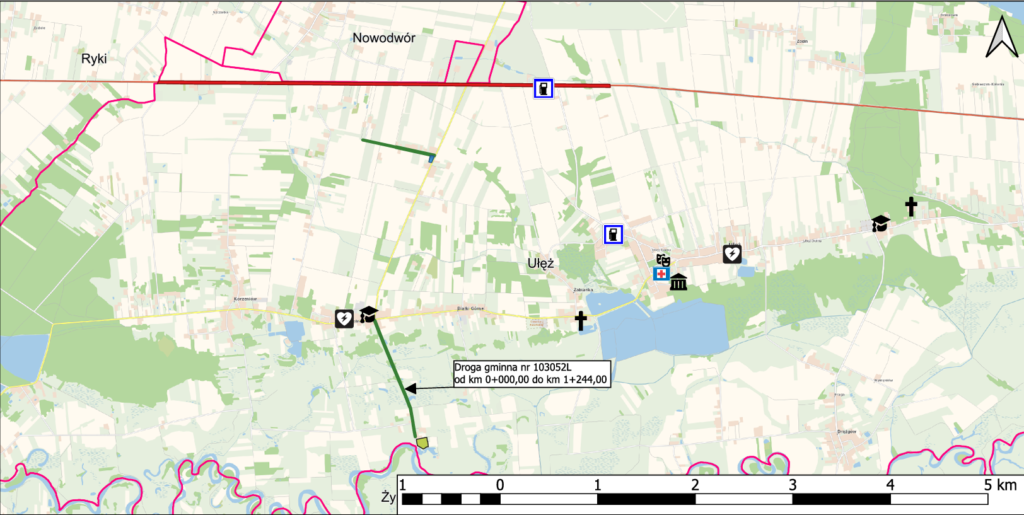Viewport: 1024px width, 515px height.
Task: Click the short green road segment below Nowodwór
Action: click(x=396, y=147)
